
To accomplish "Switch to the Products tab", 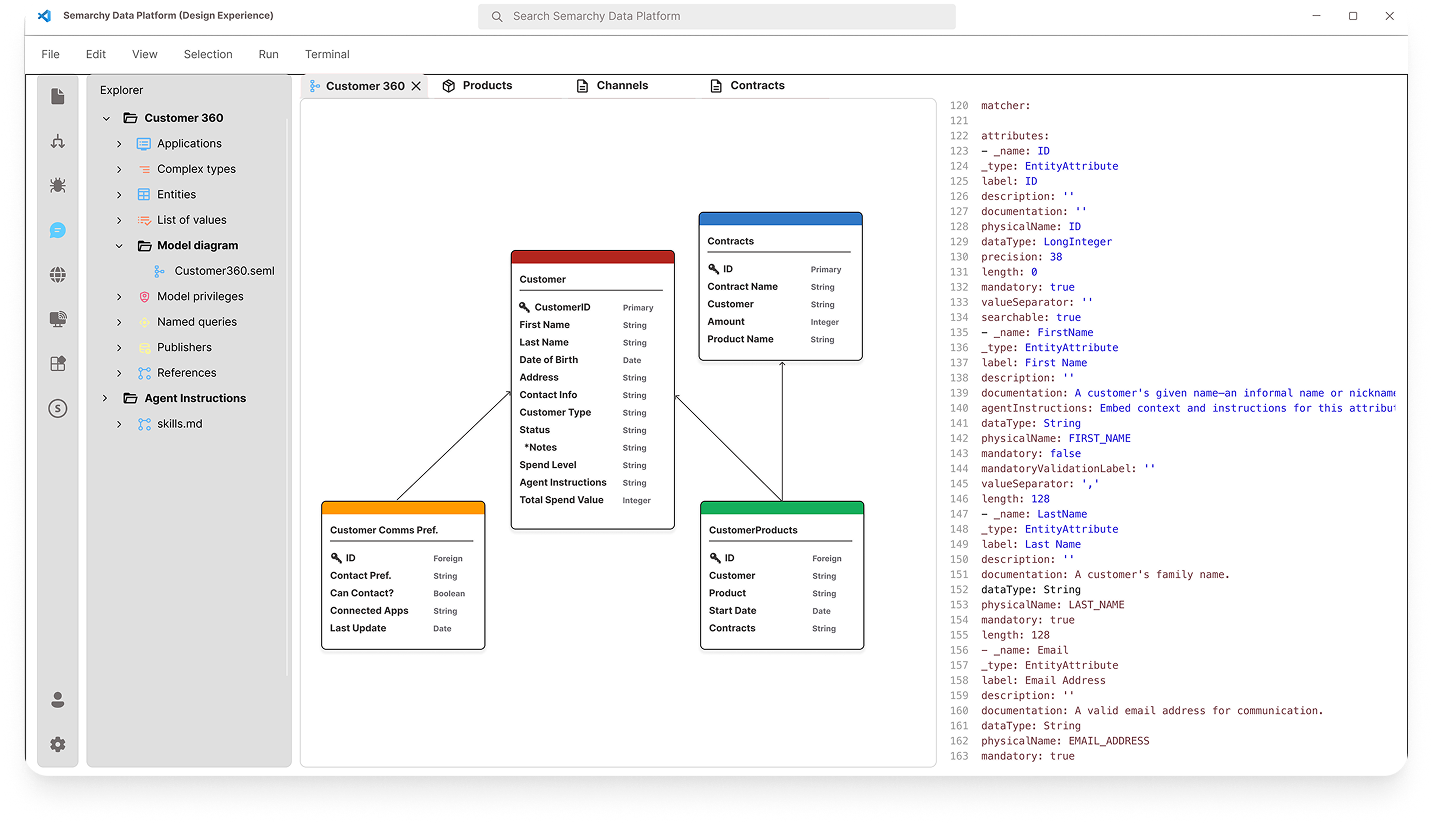I will pos(487,86).
